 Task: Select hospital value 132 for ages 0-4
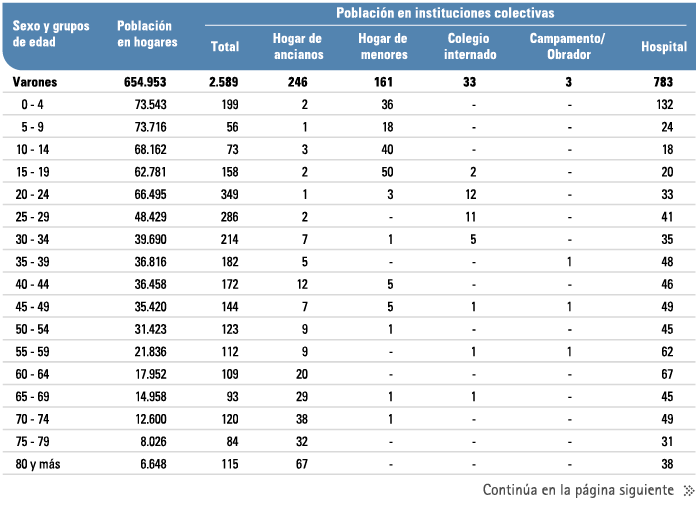click(665, 105)
